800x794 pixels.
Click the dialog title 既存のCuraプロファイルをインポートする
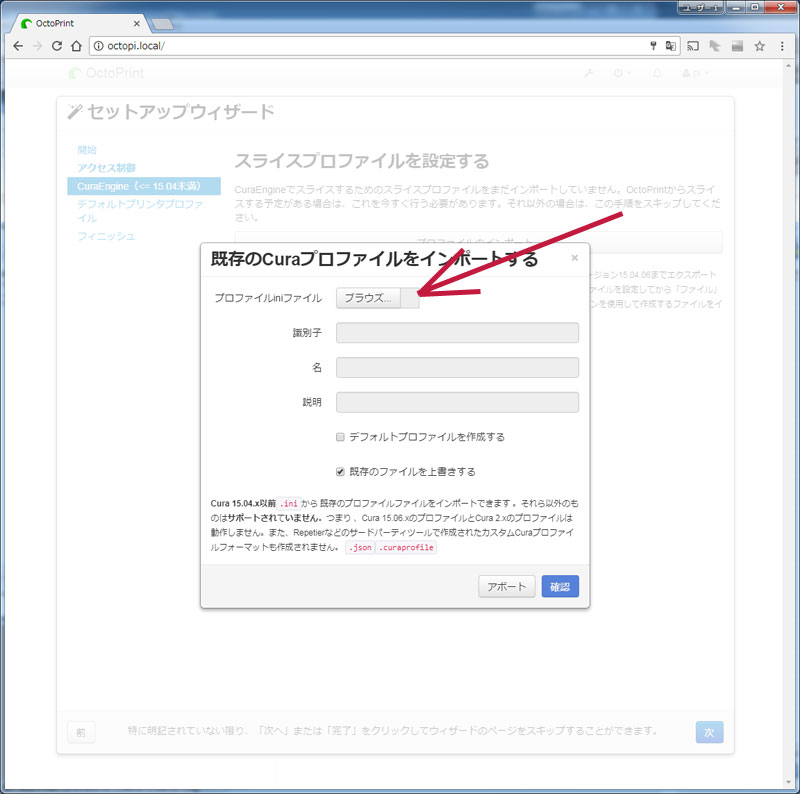(374, 259)
